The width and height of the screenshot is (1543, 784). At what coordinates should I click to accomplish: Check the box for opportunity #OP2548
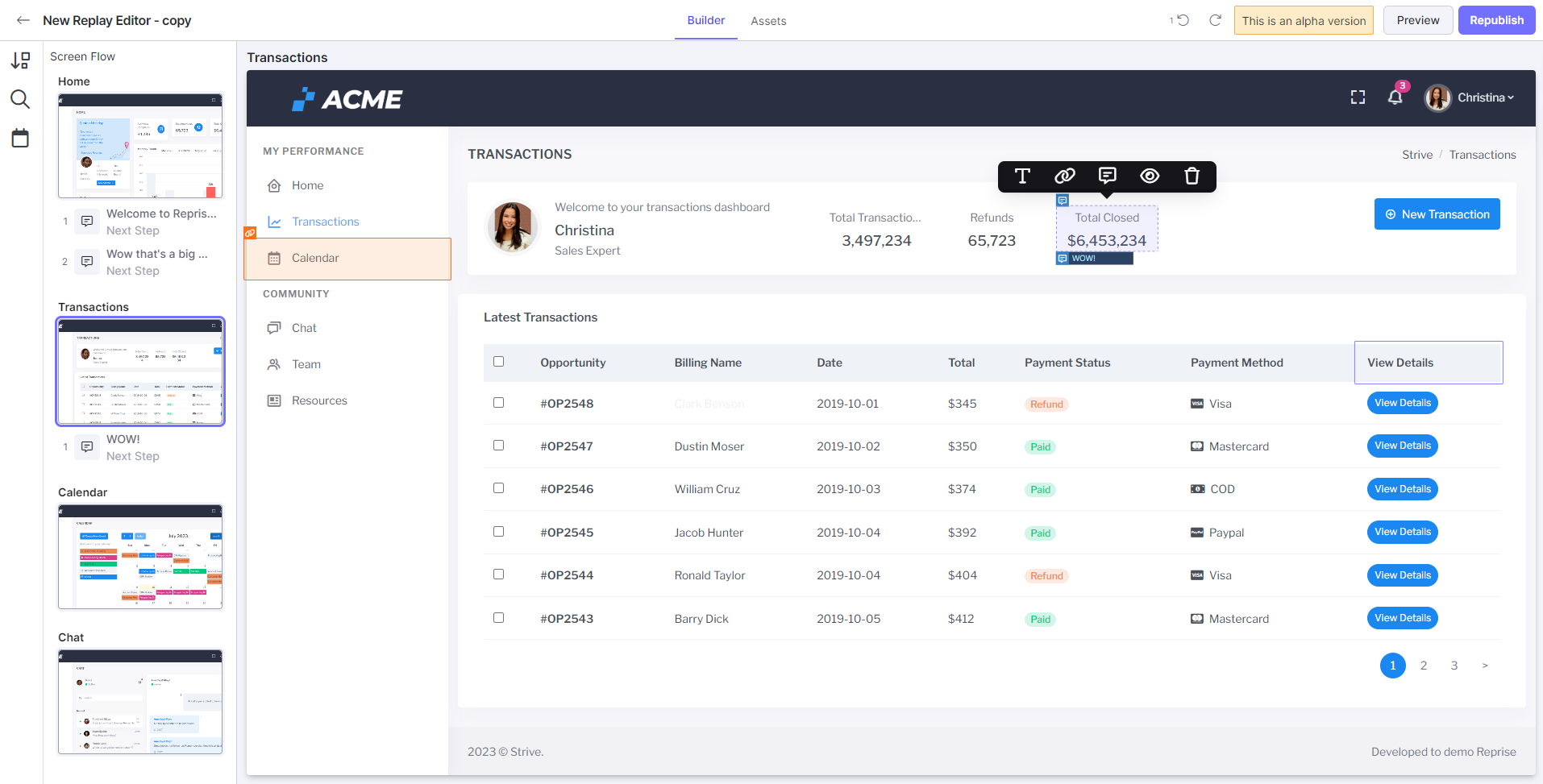(498, 403)
